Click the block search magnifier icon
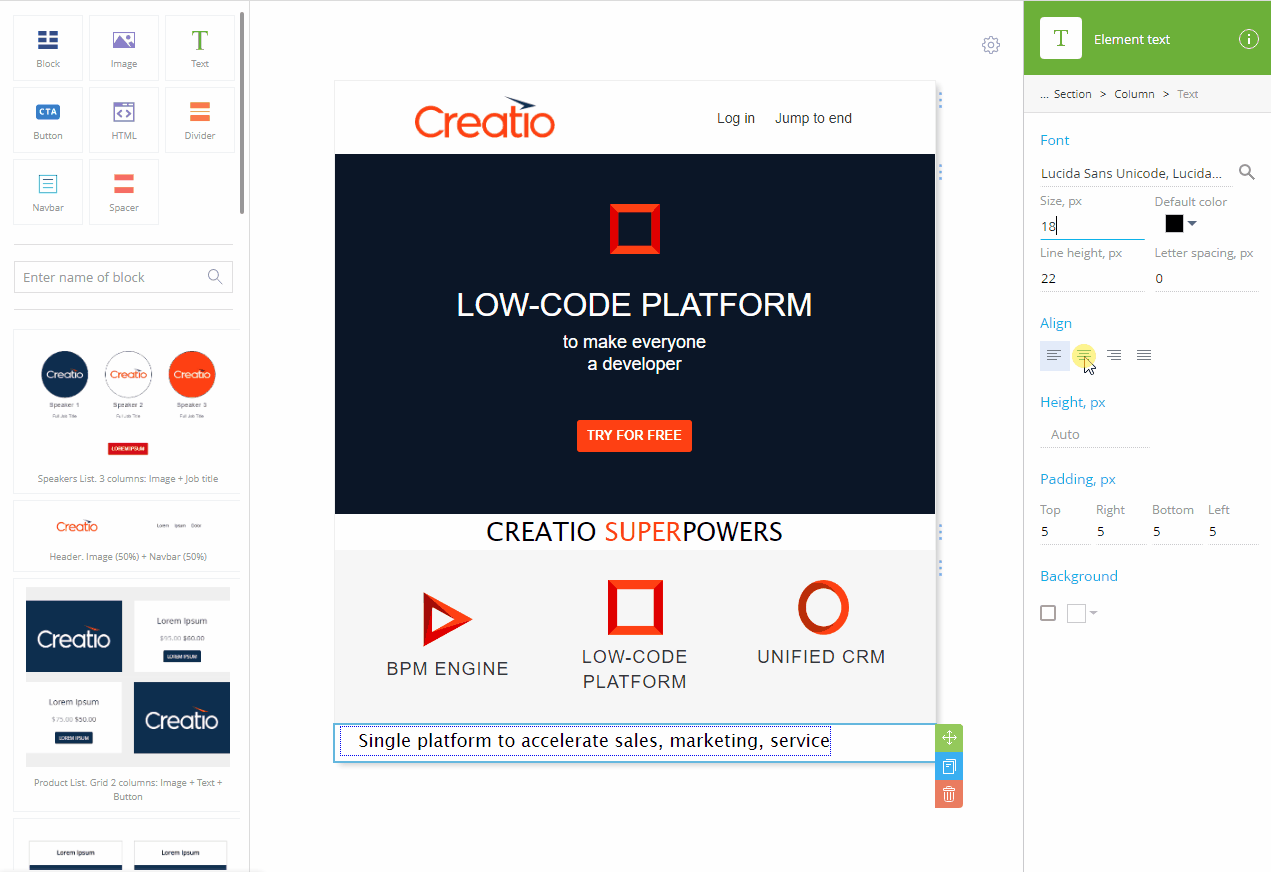The width and height of the screenshot is (1271, 872). tap(215, 277)
